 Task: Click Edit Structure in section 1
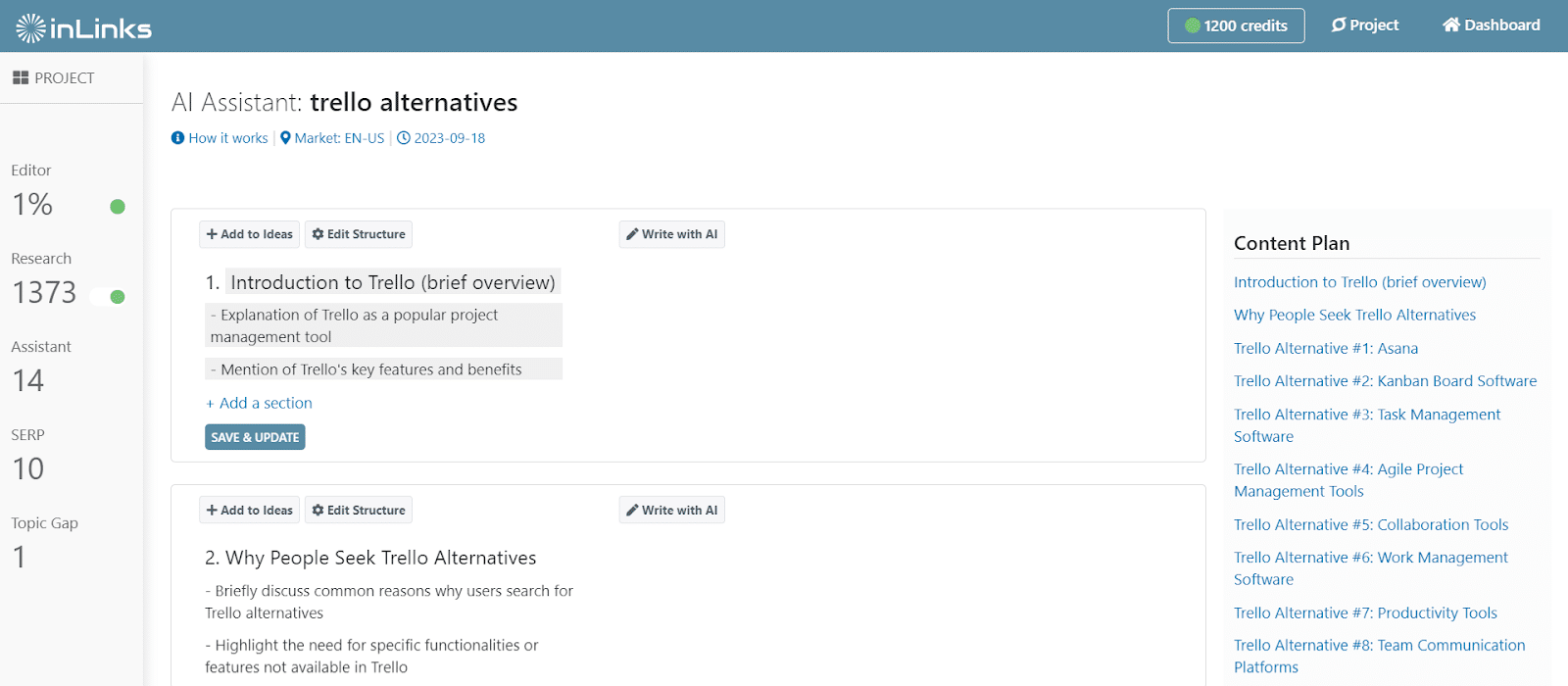pos(359,234)
